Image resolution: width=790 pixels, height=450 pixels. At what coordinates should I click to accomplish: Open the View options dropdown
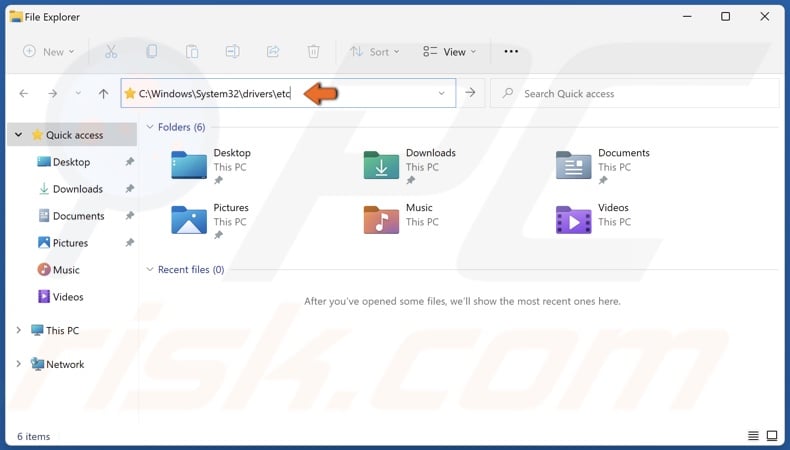point(449,51)
